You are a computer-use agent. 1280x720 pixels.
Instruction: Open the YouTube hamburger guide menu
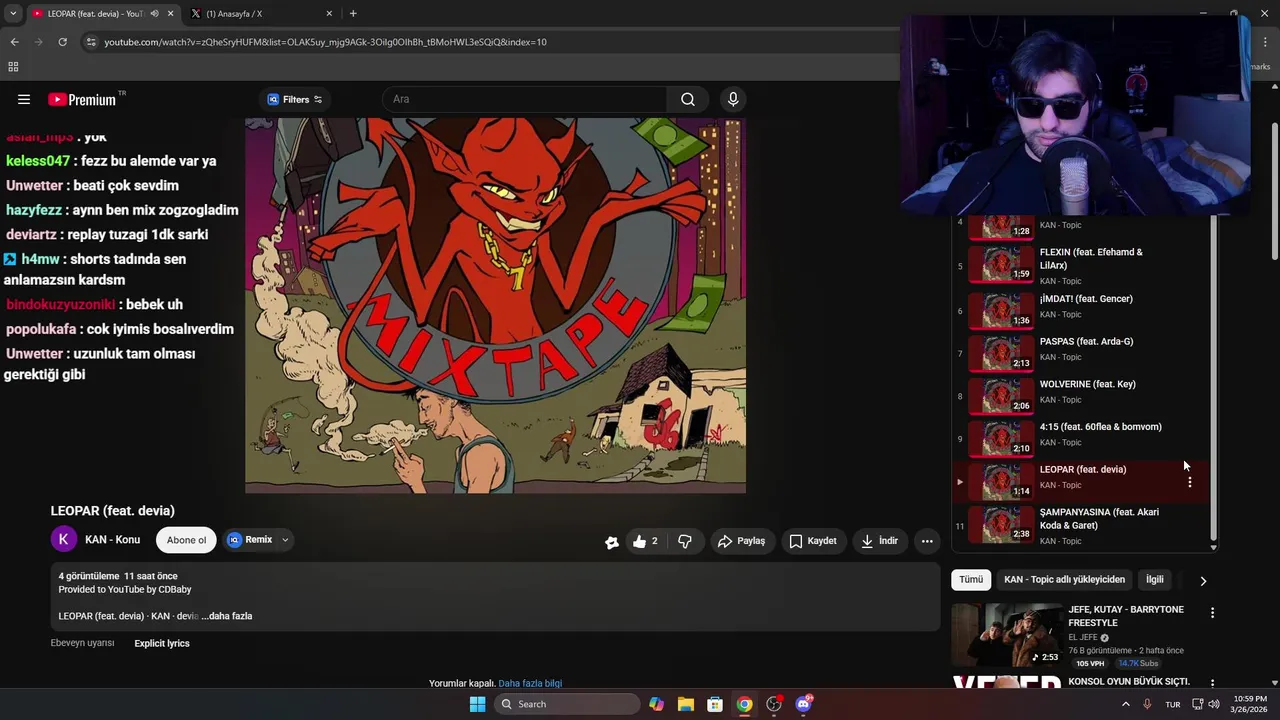click(24, 99)
